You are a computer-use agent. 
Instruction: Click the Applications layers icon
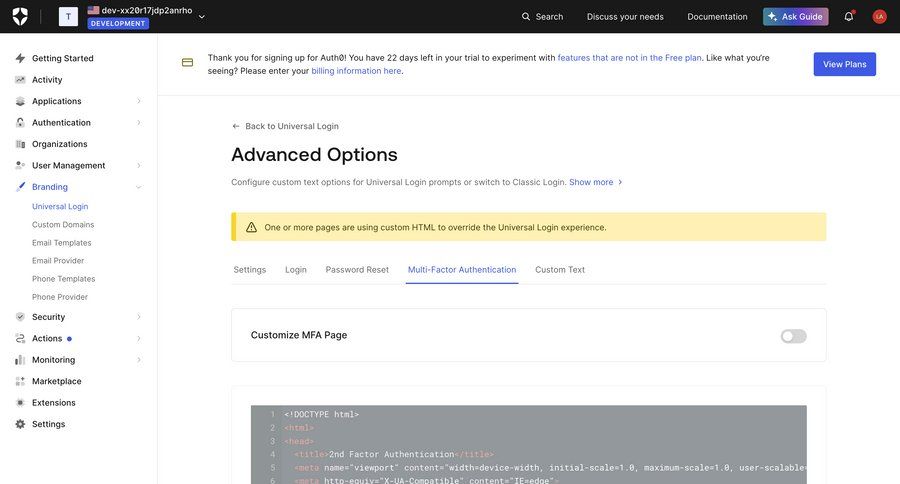click(20, 101)
